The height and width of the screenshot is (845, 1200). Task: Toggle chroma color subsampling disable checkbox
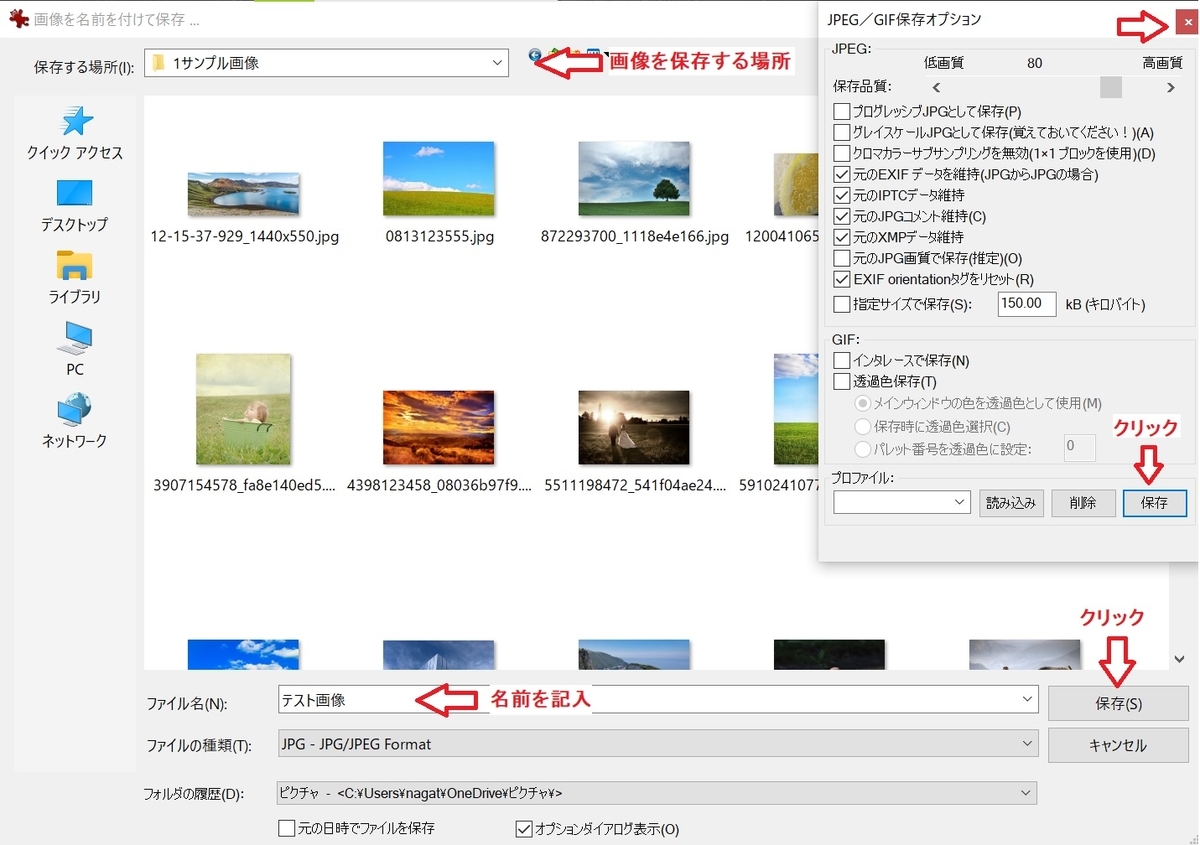click(842, 153)
